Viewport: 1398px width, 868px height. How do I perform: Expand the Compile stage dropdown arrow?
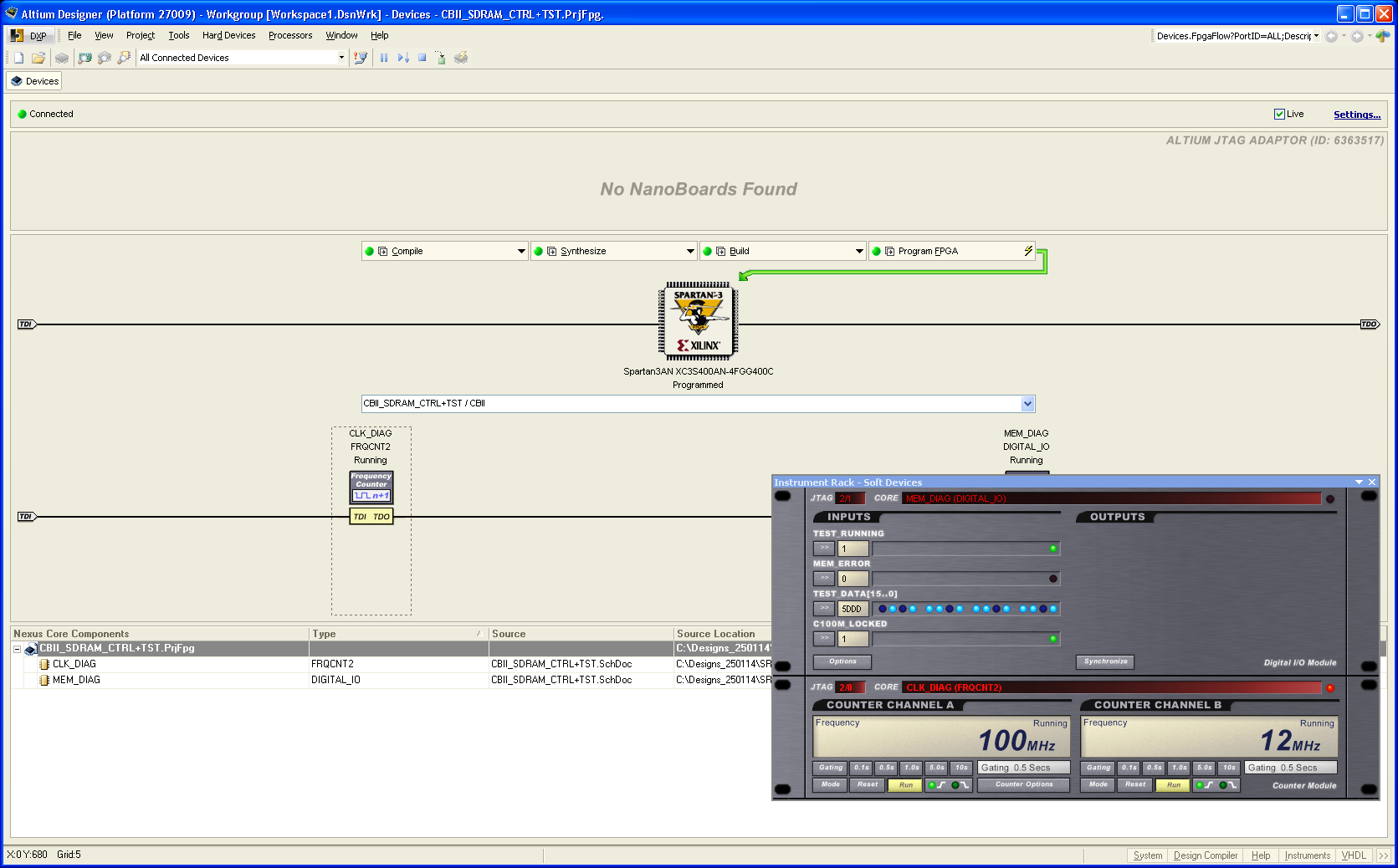point(521,251)
